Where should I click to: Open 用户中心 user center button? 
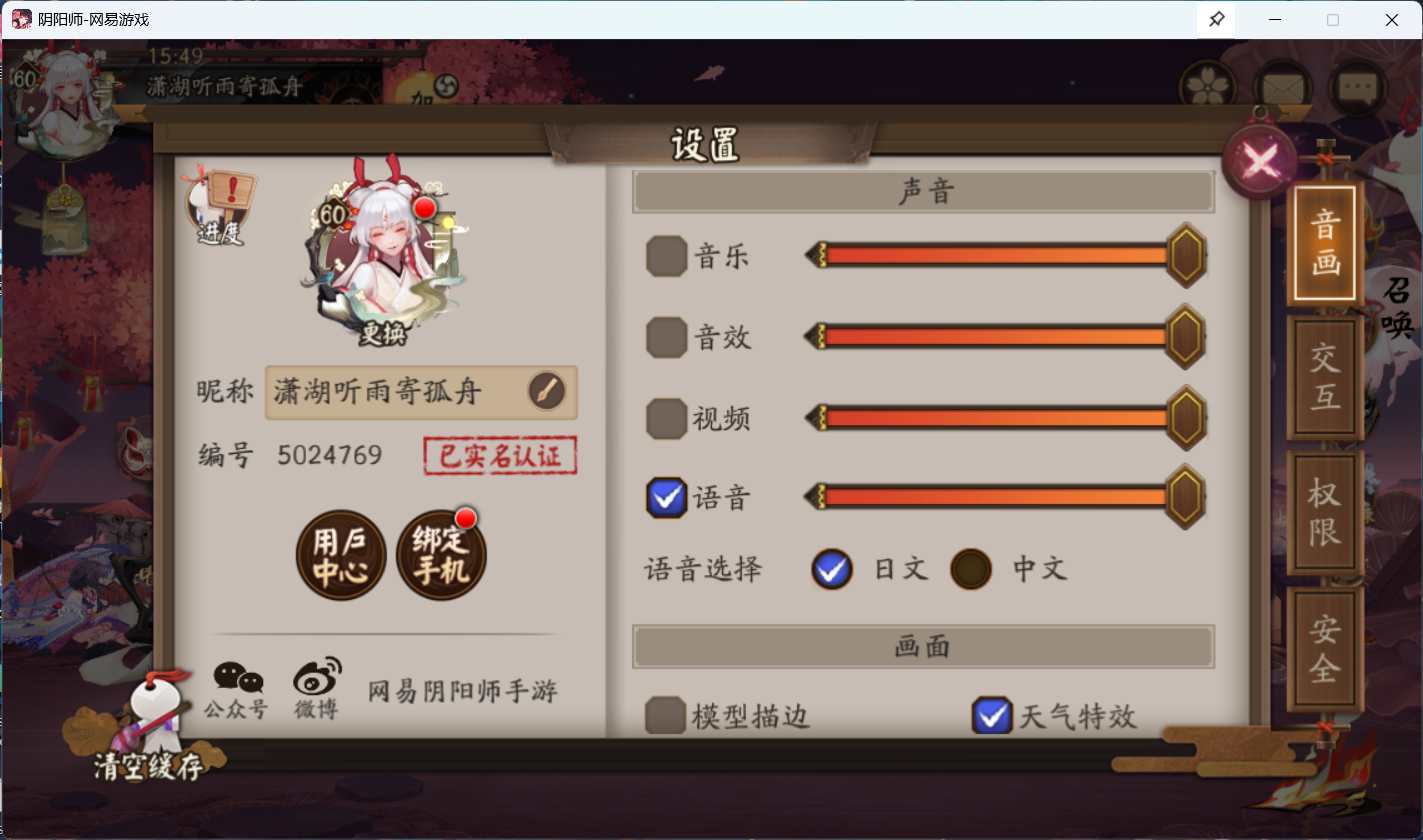[x=340, y=556]
